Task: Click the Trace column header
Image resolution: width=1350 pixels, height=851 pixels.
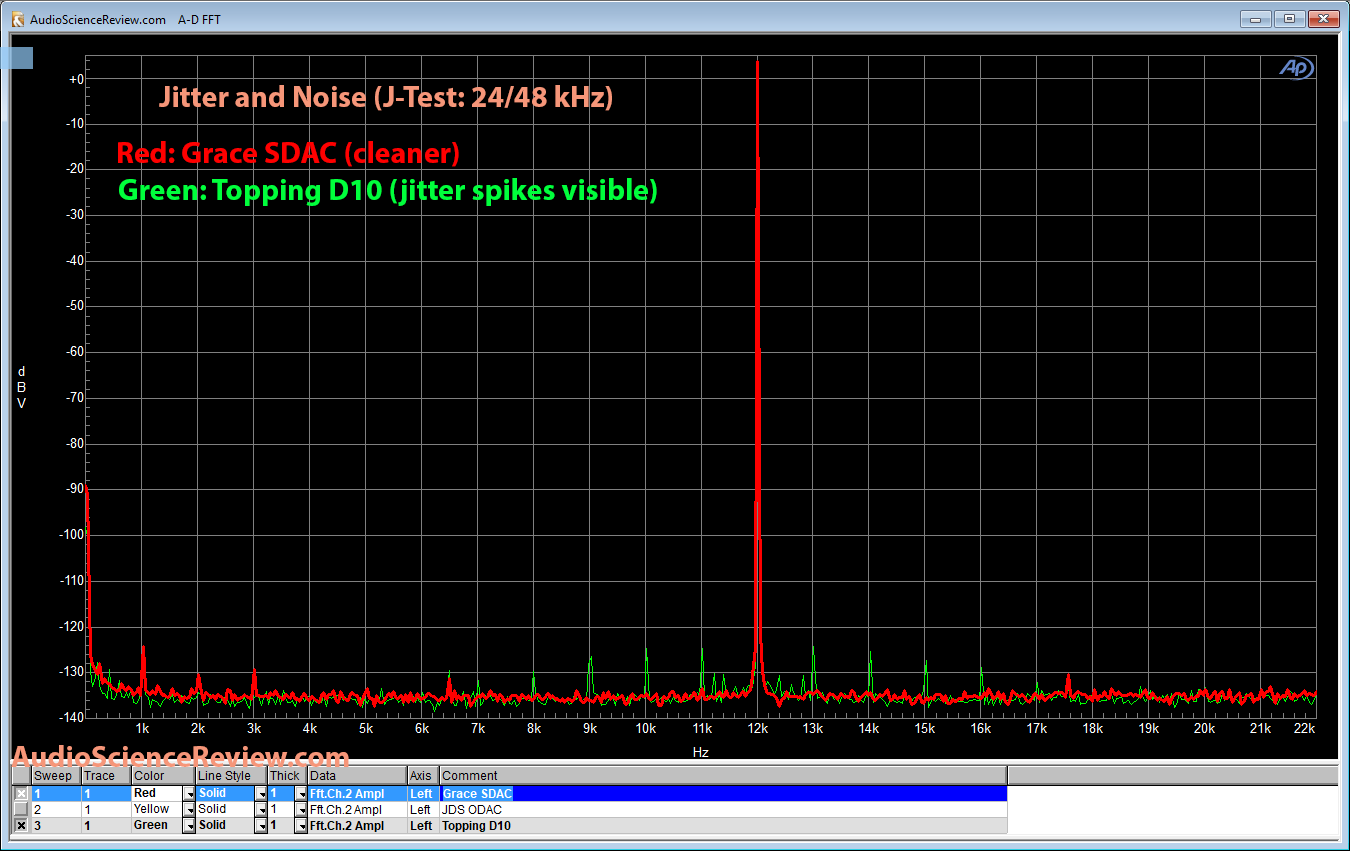Action: pyautogui.click(x=106, y=776)
